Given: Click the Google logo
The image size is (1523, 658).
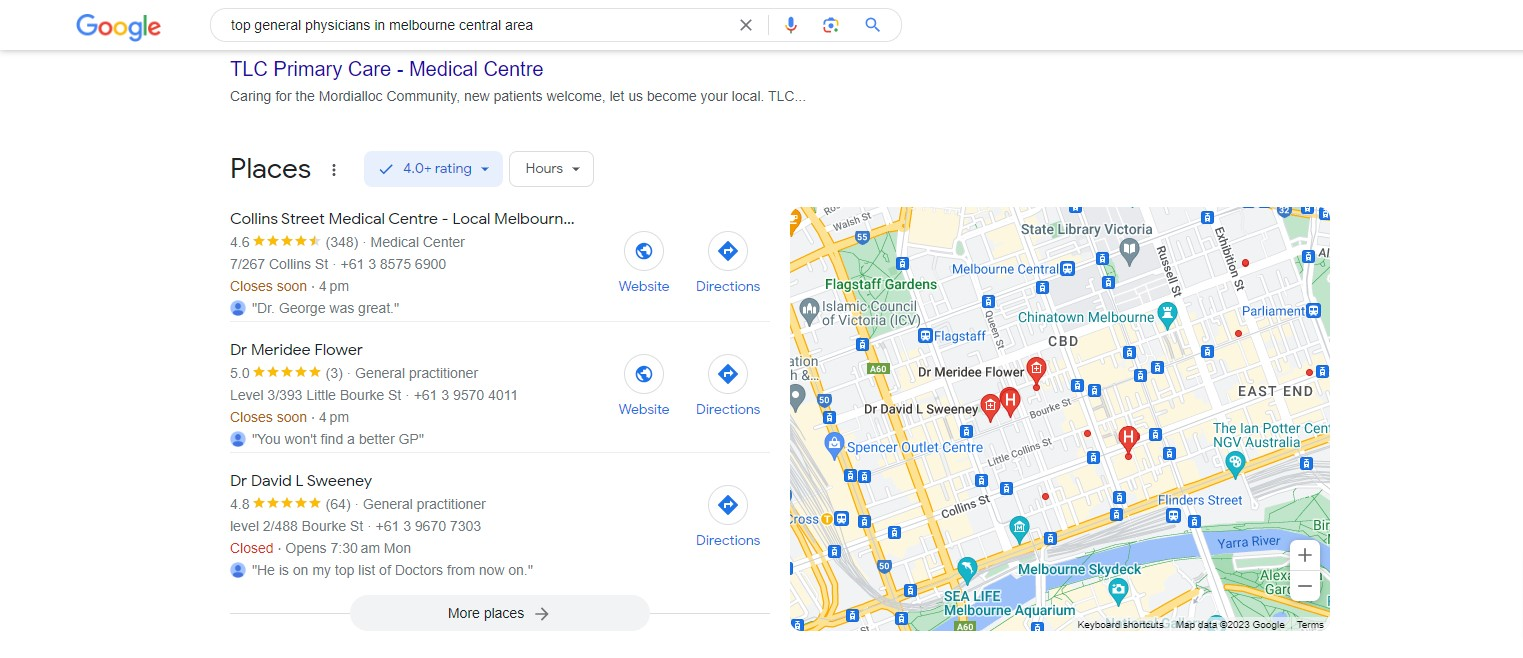Looking at the screenshot, I should [118, 27].
